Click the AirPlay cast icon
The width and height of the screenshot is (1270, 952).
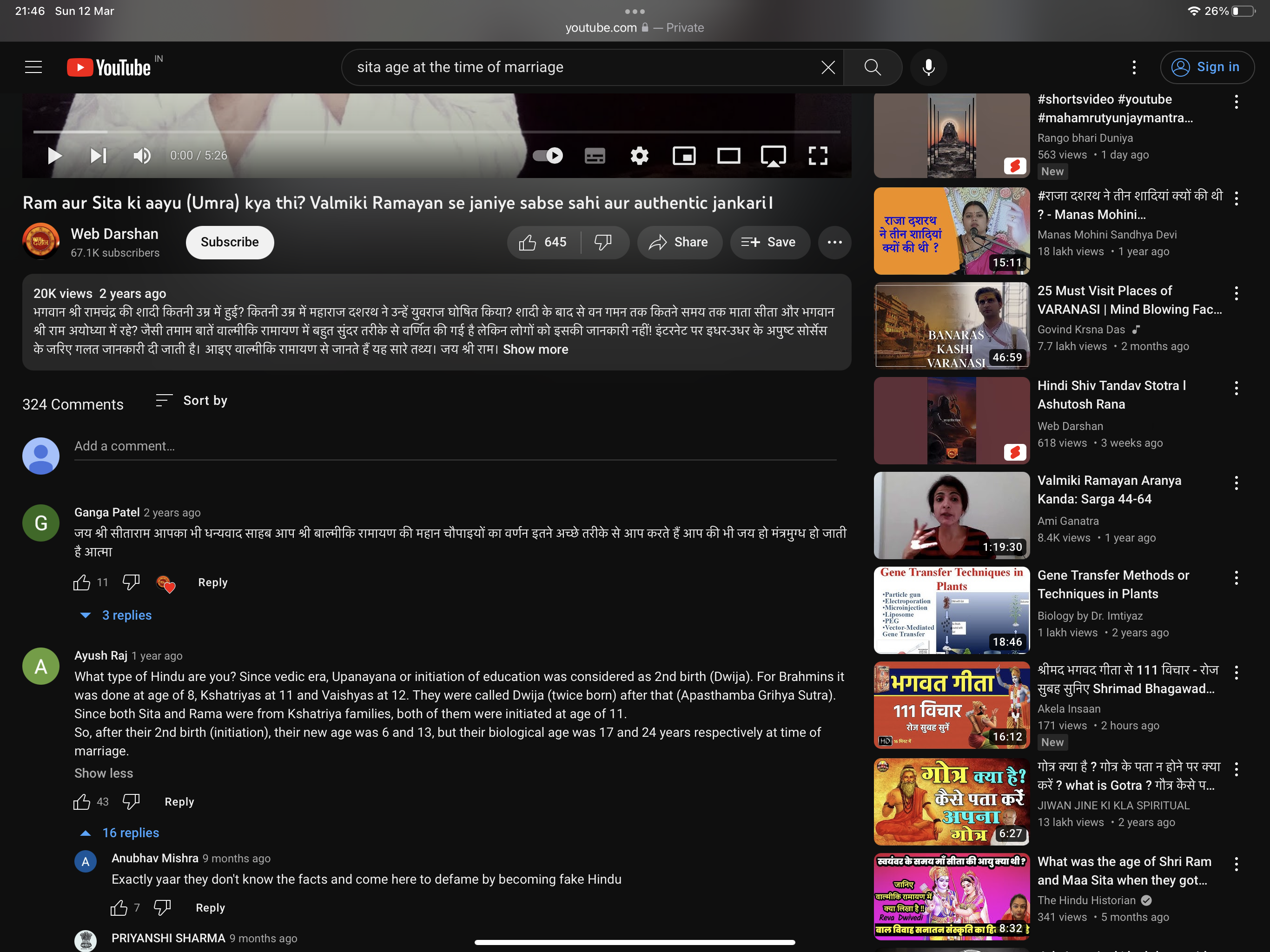773,156
